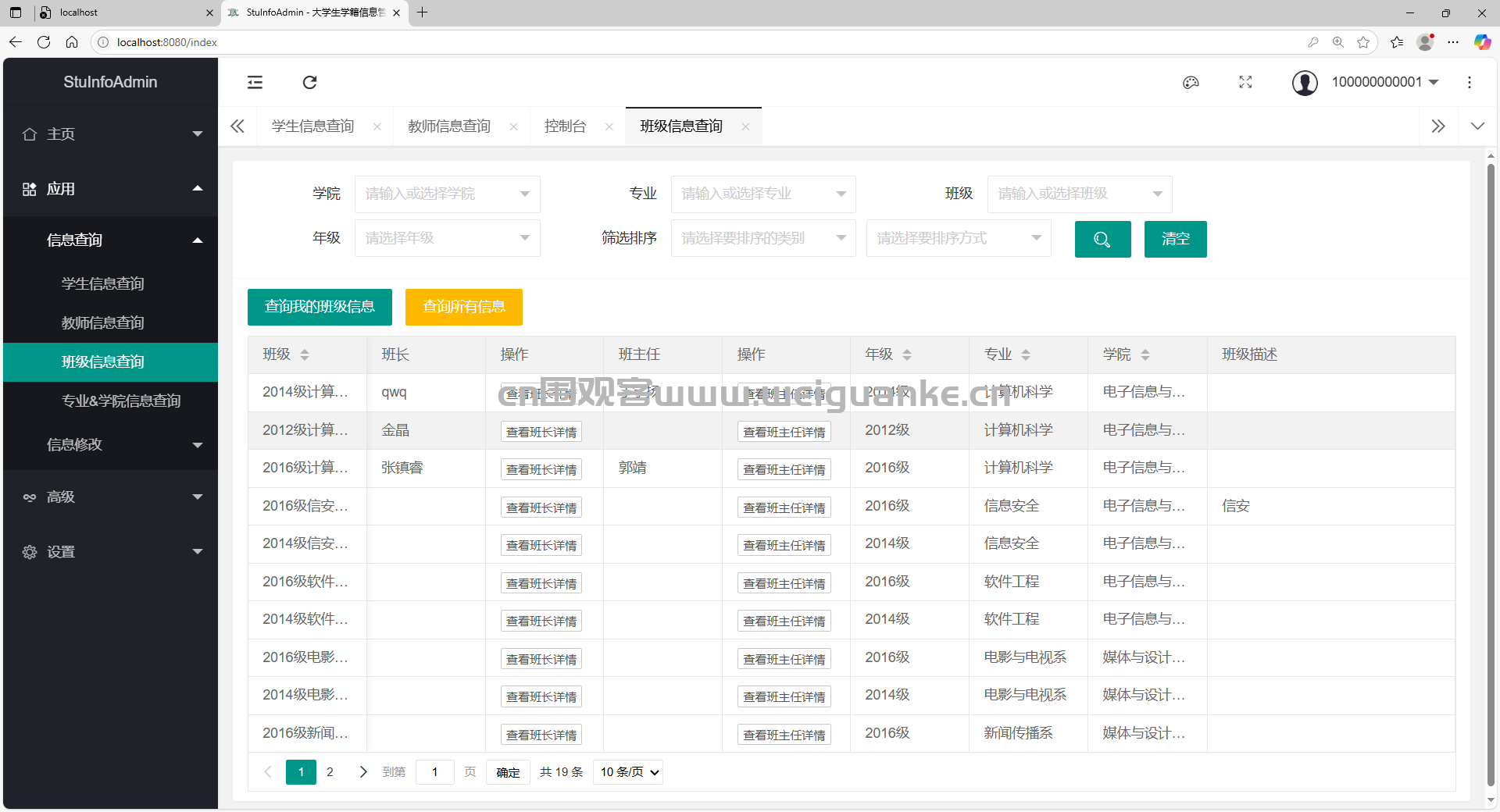This screenshot has height=812, width=1500.
Task: Click the browser back arrow
Action: (16, 42)
